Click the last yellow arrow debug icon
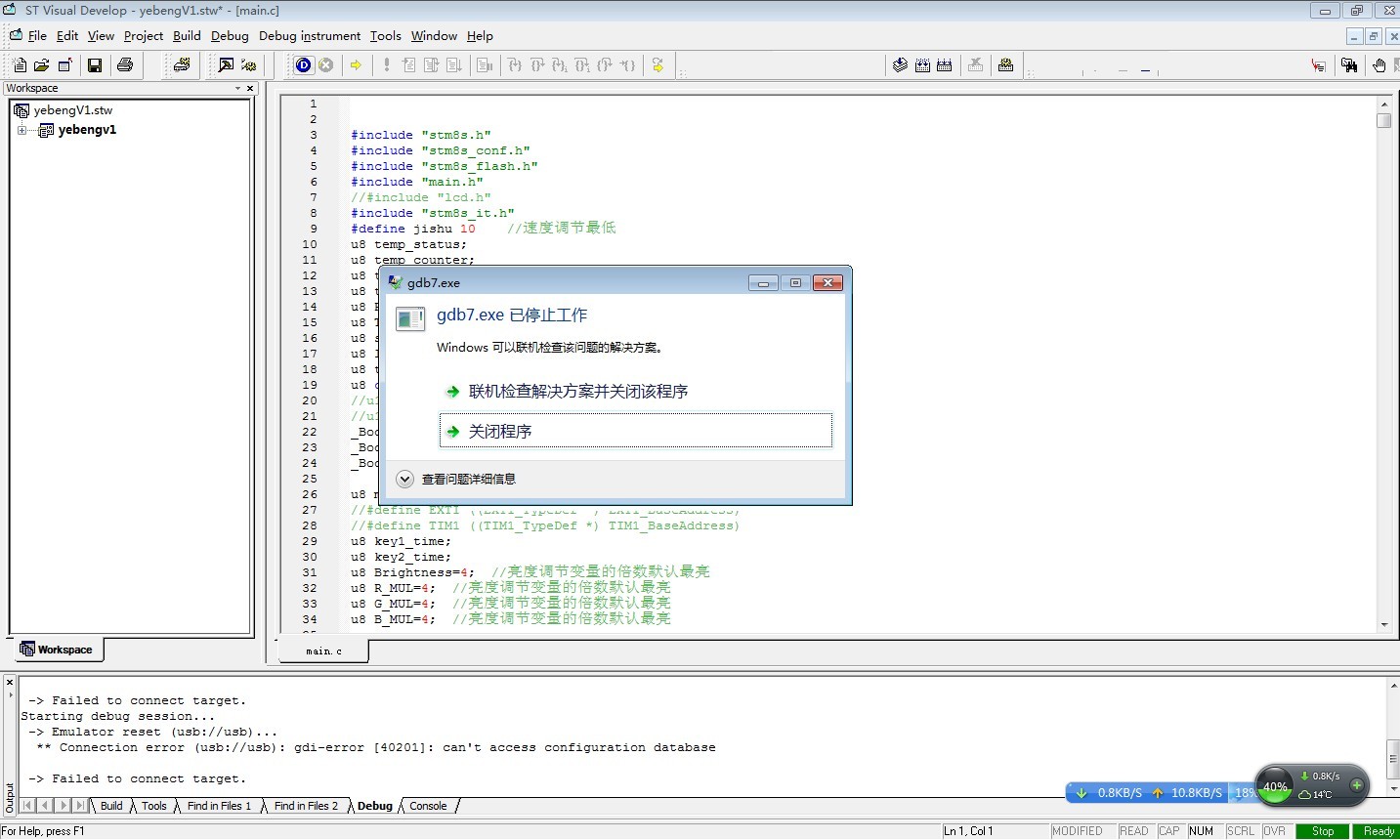This screenshot has height=840, width=1400. tap(658, 65)
